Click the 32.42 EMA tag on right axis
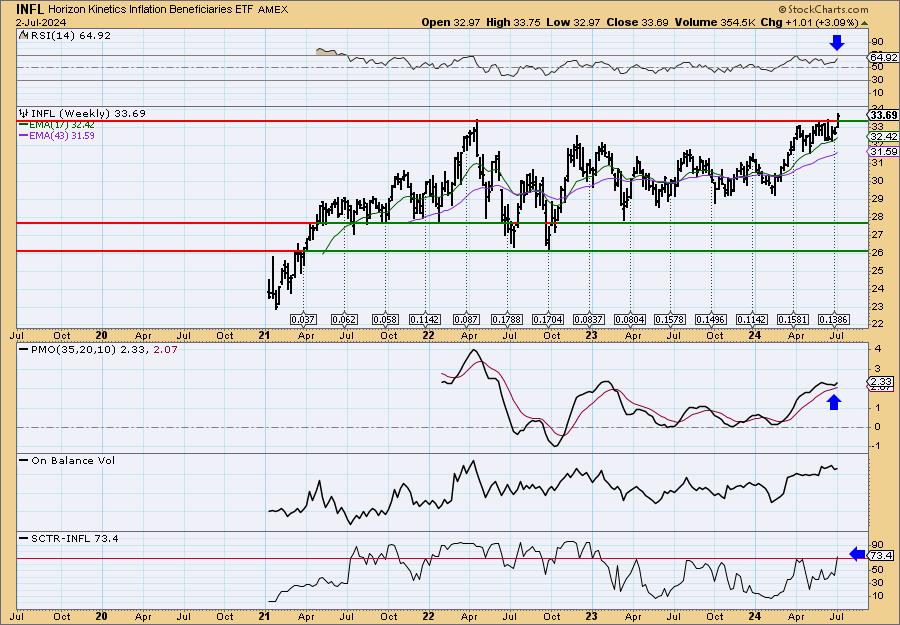The image size is (900, 625). pyautogui.click(x=883, y=137)
